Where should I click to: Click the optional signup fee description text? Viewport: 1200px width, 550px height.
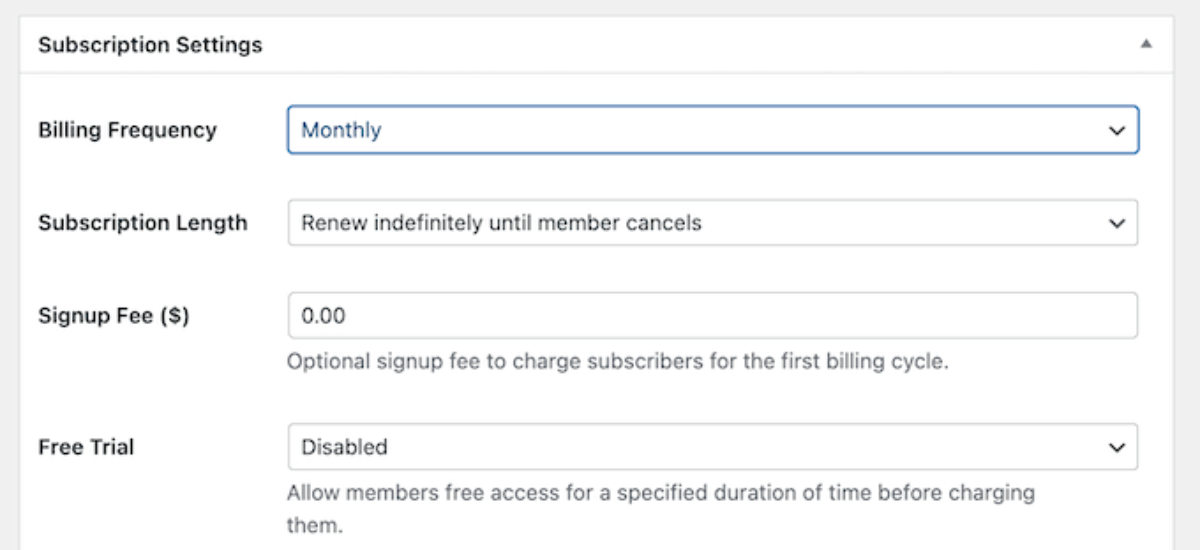click(x=617, y=361)
